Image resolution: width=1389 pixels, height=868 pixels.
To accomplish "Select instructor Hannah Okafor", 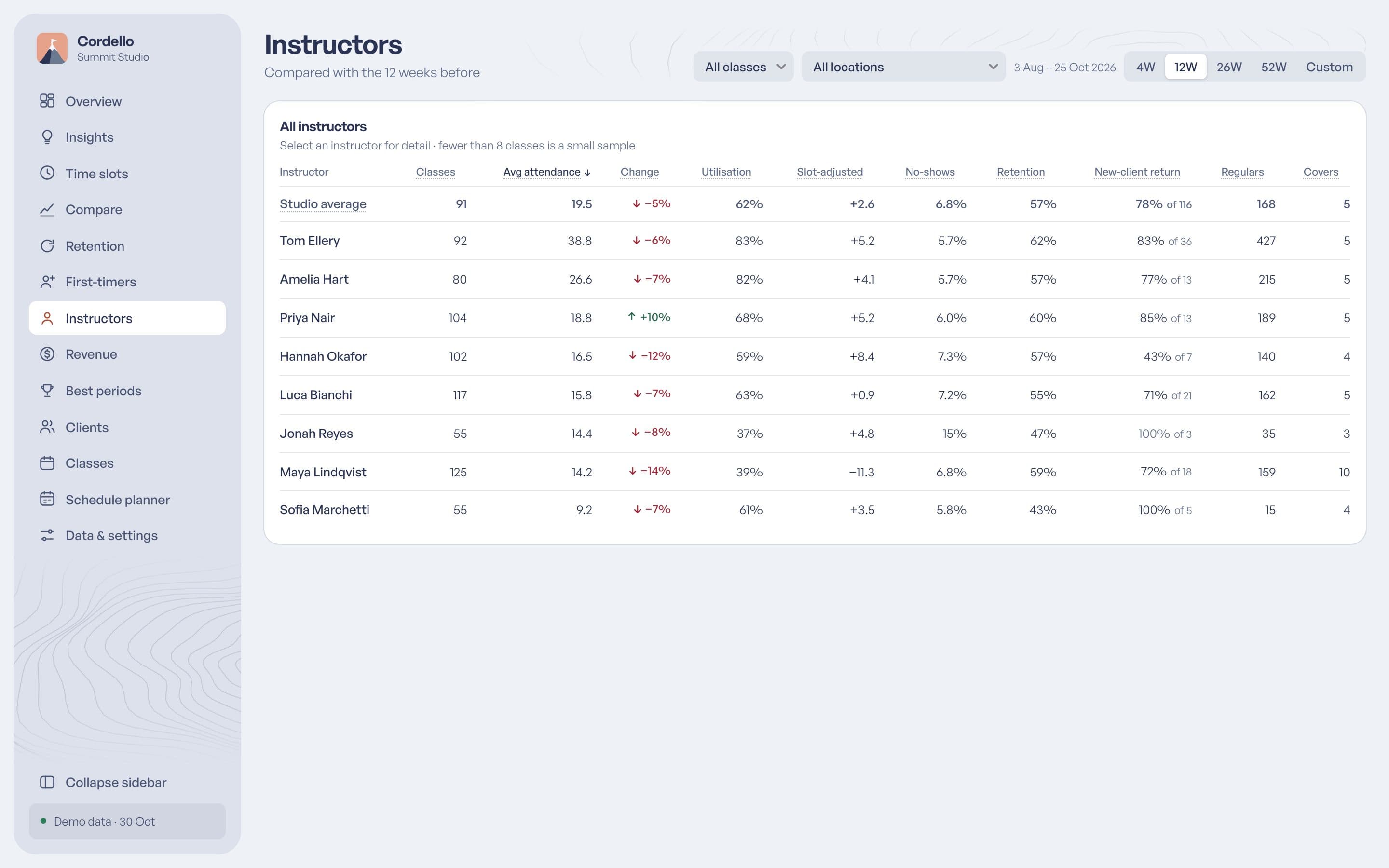I will click(323, 356).
